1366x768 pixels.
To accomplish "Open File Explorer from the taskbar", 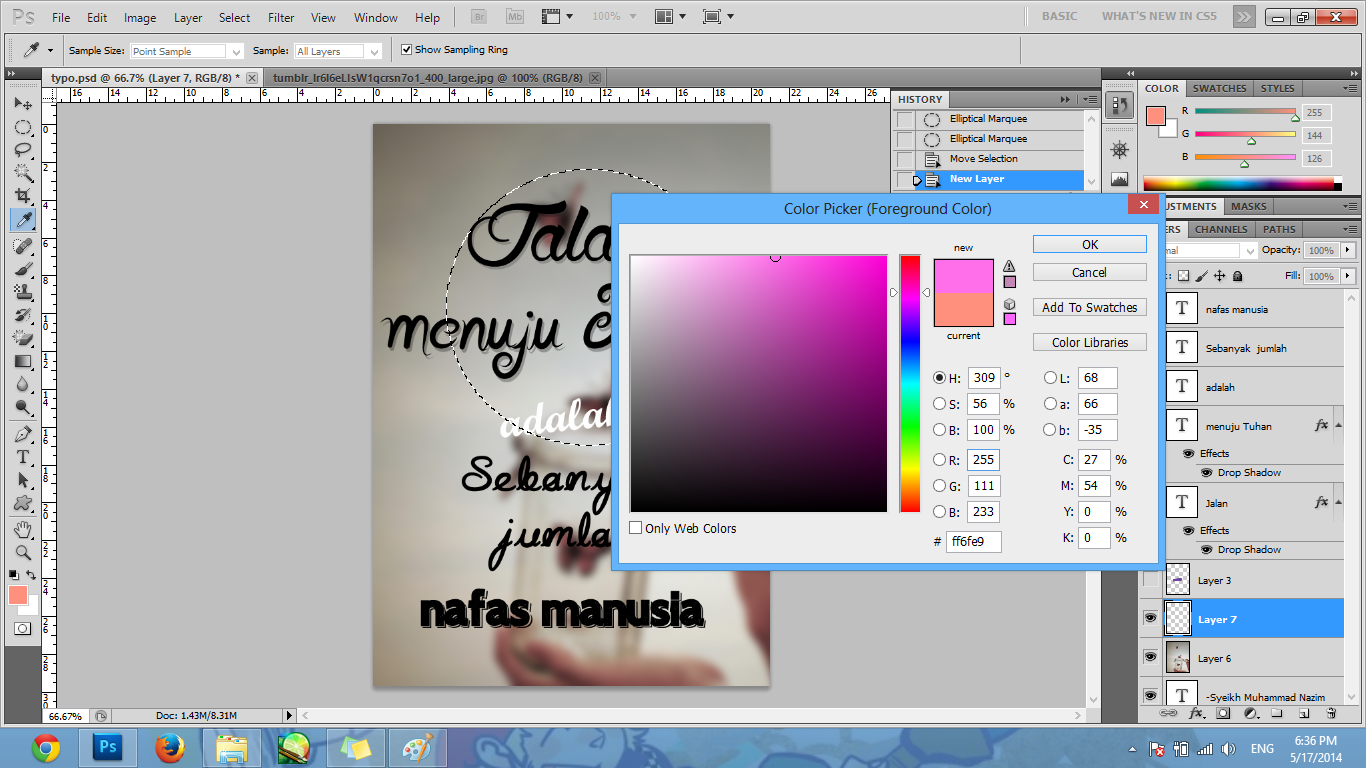I will 232,747.
